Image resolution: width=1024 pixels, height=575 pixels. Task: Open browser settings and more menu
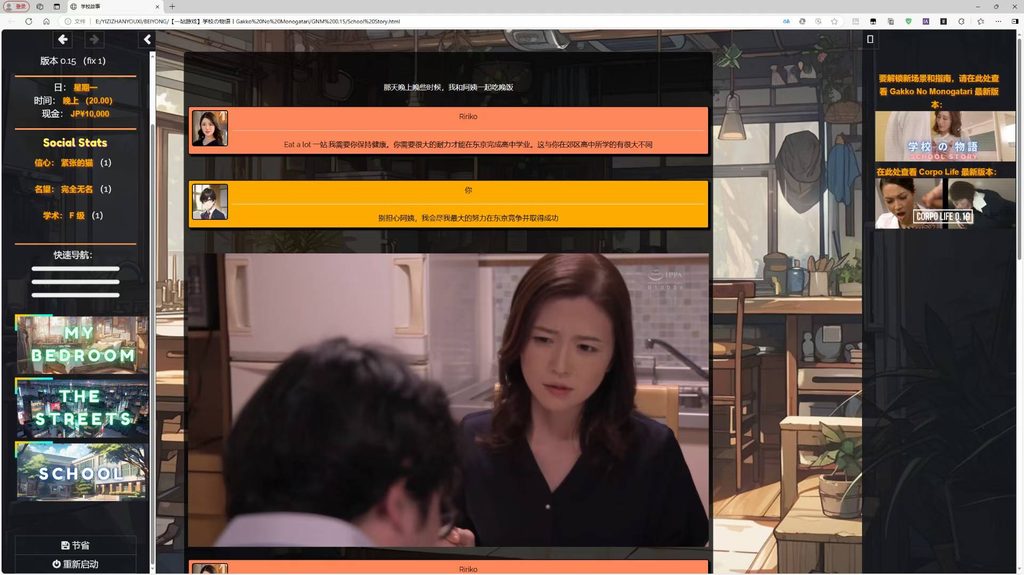[x=999, y=21]
